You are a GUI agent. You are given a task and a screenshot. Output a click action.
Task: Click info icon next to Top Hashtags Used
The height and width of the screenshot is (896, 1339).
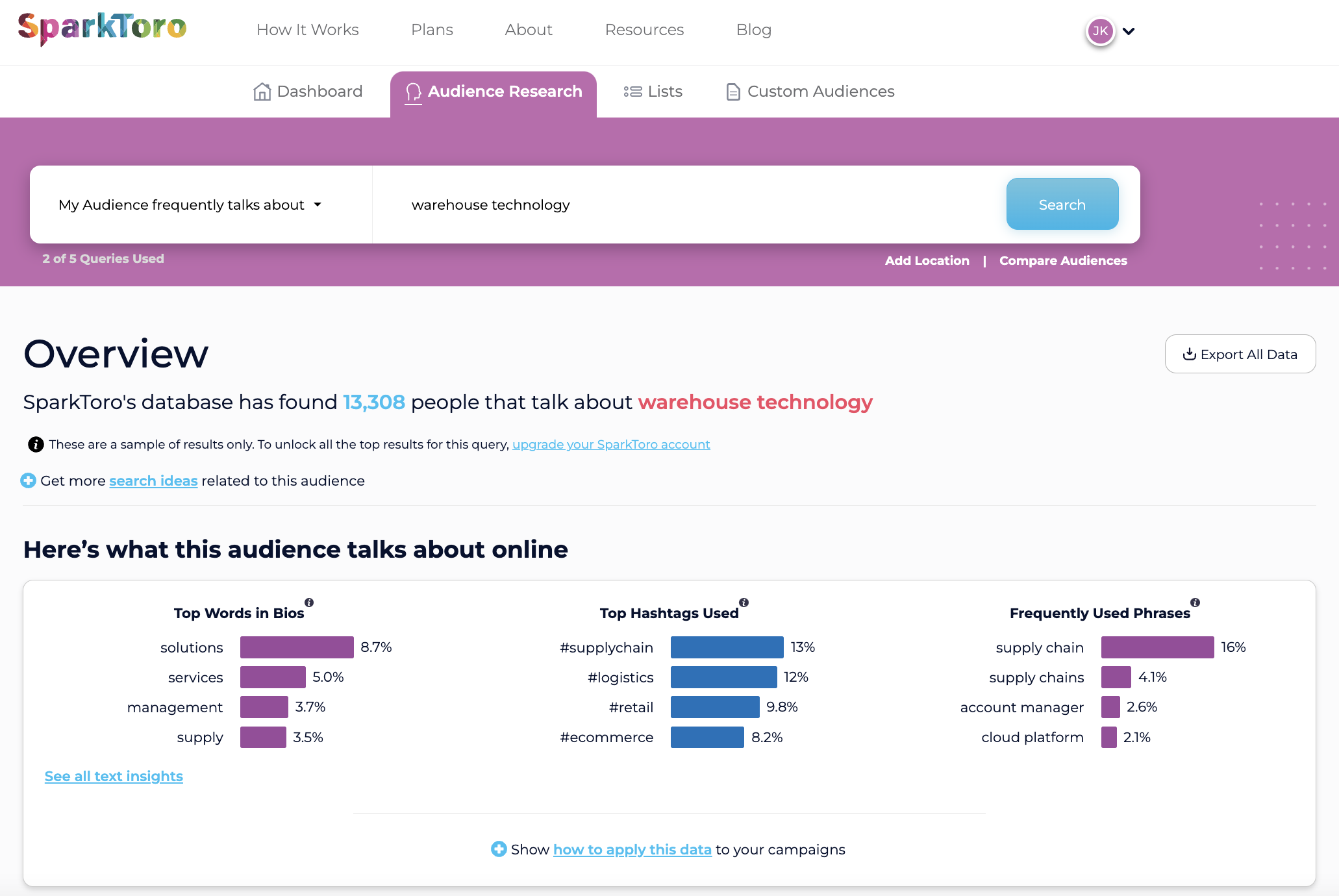(x=744, y=603)
